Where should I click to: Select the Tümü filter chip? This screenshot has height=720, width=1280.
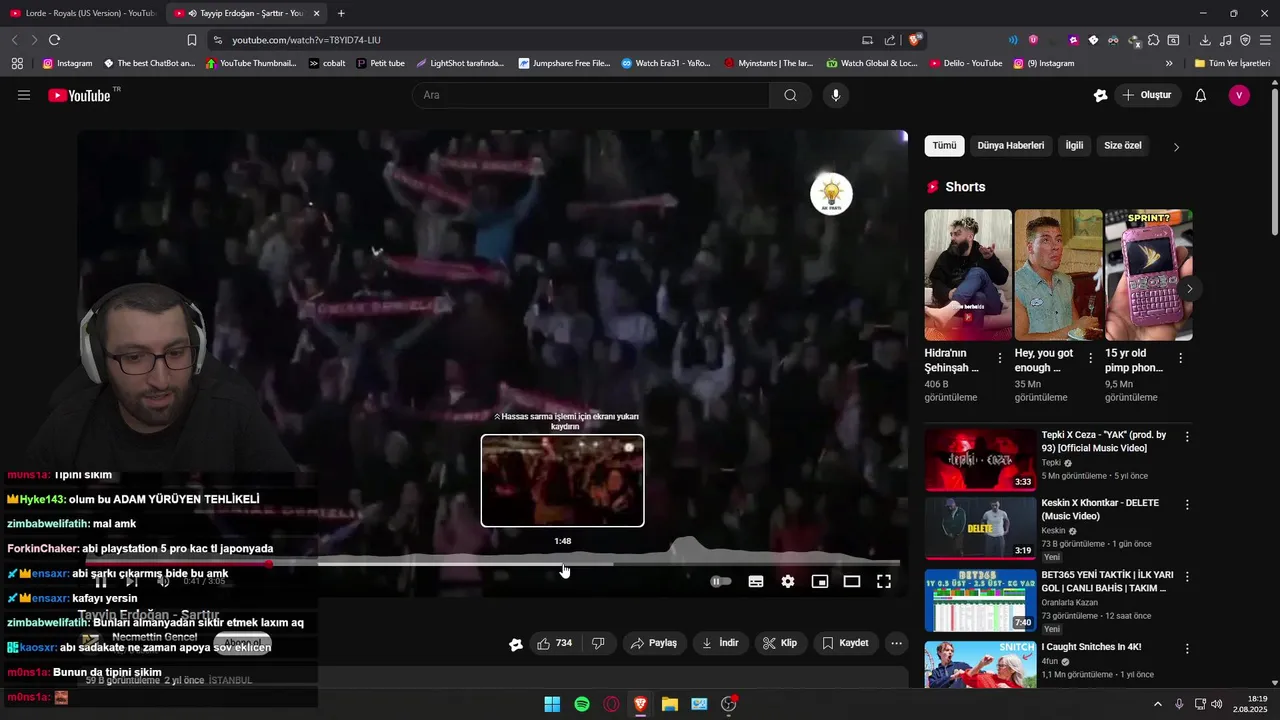(x=944, y=146)
